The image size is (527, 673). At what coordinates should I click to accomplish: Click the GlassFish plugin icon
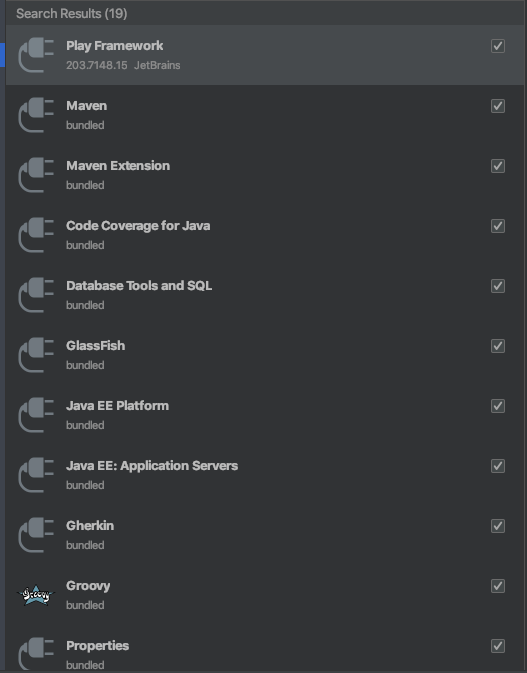(x=36, y=355)
